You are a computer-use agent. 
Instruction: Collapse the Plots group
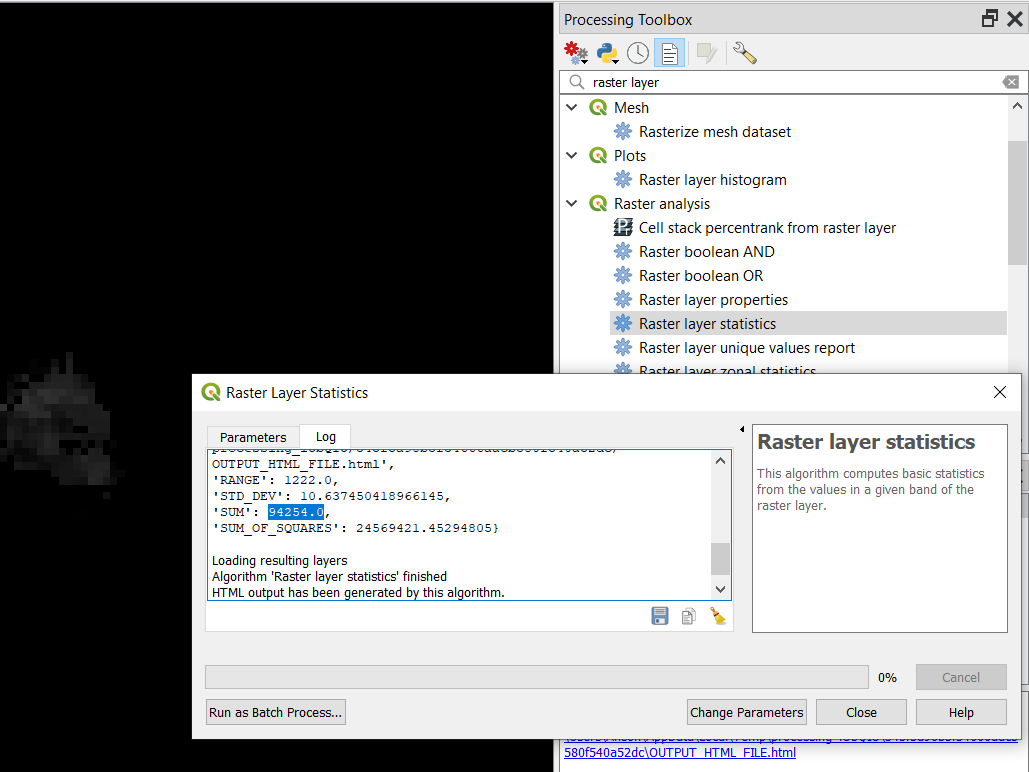(x=571, y=155)
